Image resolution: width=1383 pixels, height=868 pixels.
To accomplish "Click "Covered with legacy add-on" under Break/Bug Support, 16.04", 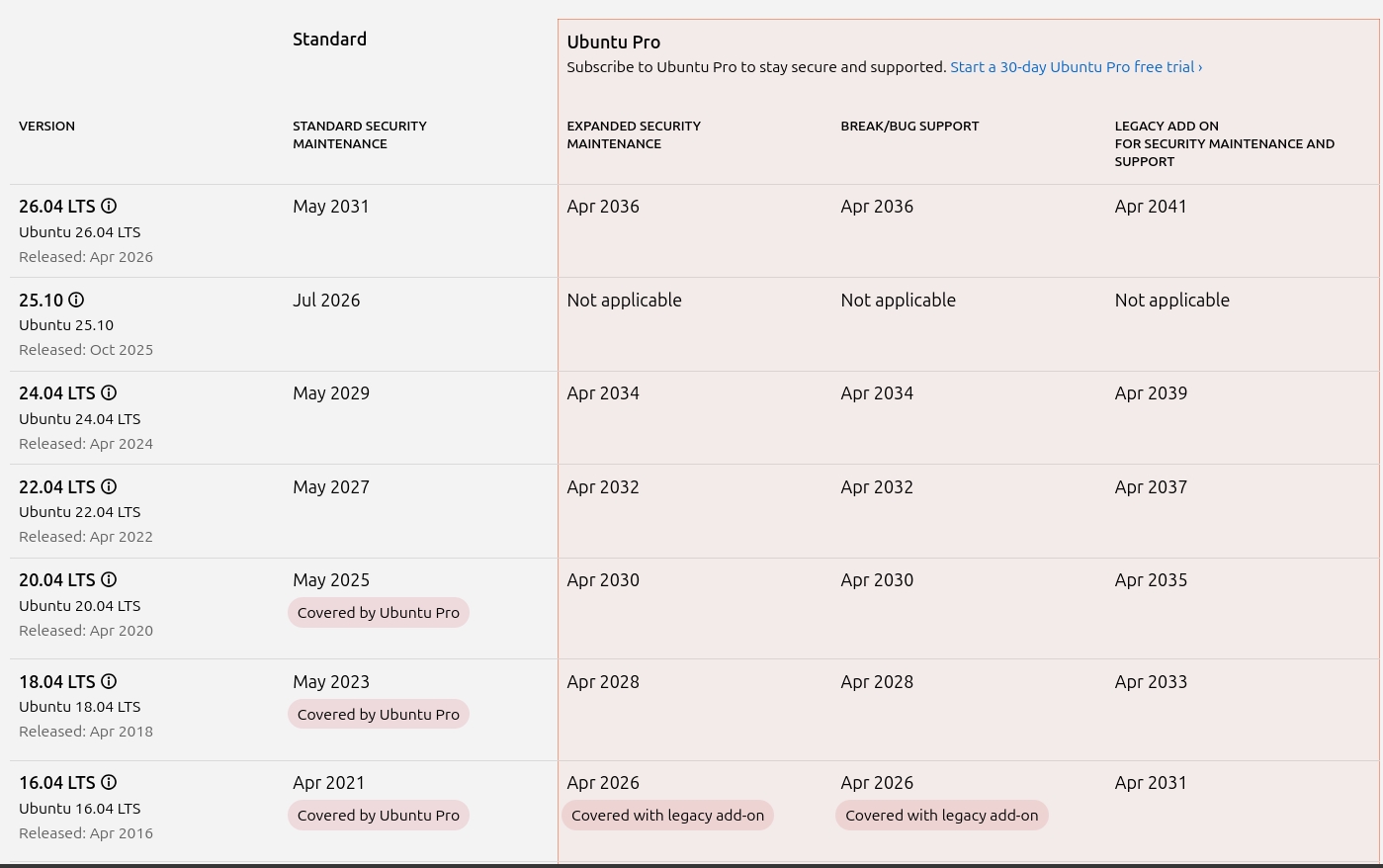I will [942, 816].
